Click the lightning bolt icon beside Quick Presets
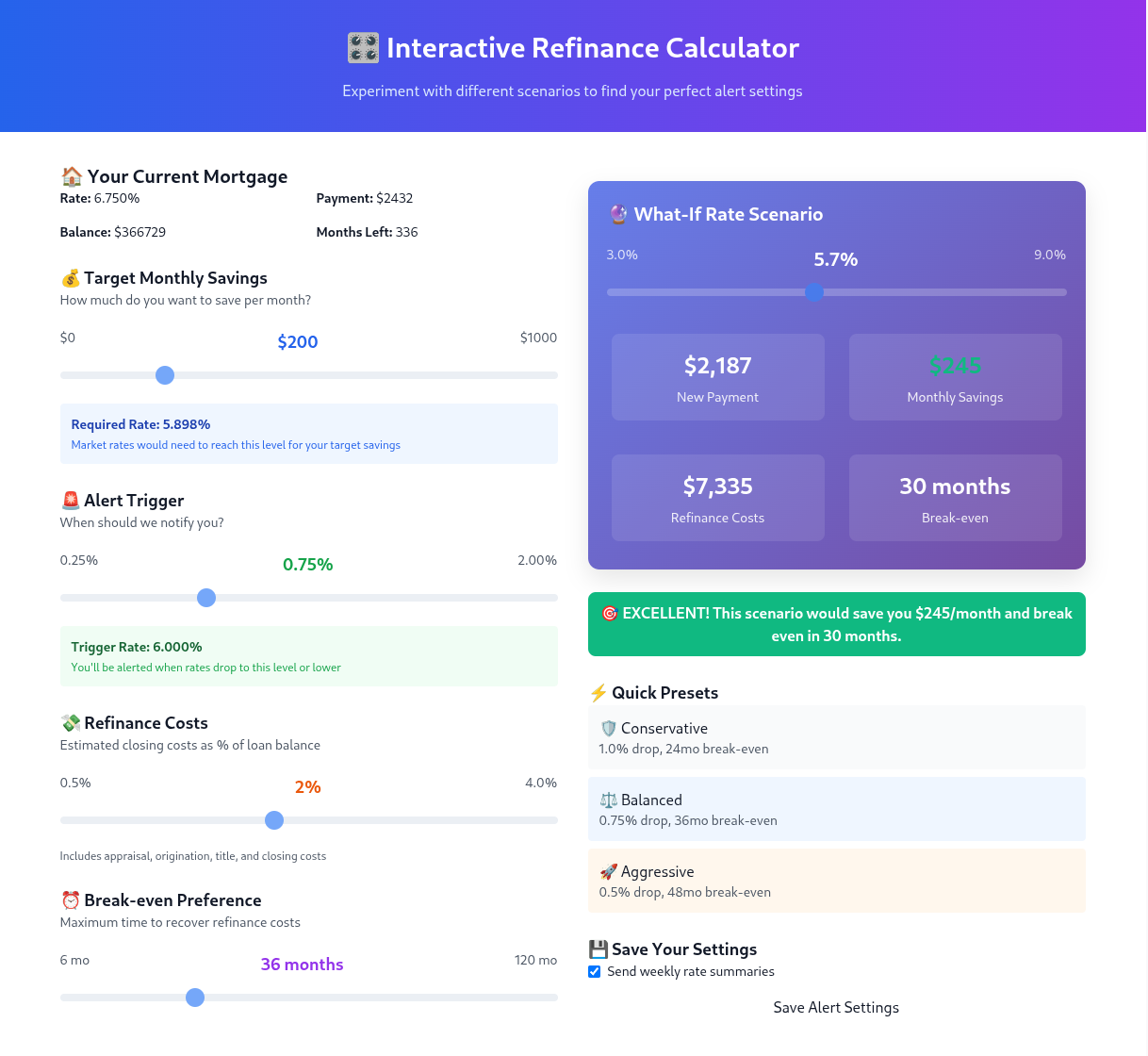The height and width of the screenshot is (1056, 1148). pos(597,692)
